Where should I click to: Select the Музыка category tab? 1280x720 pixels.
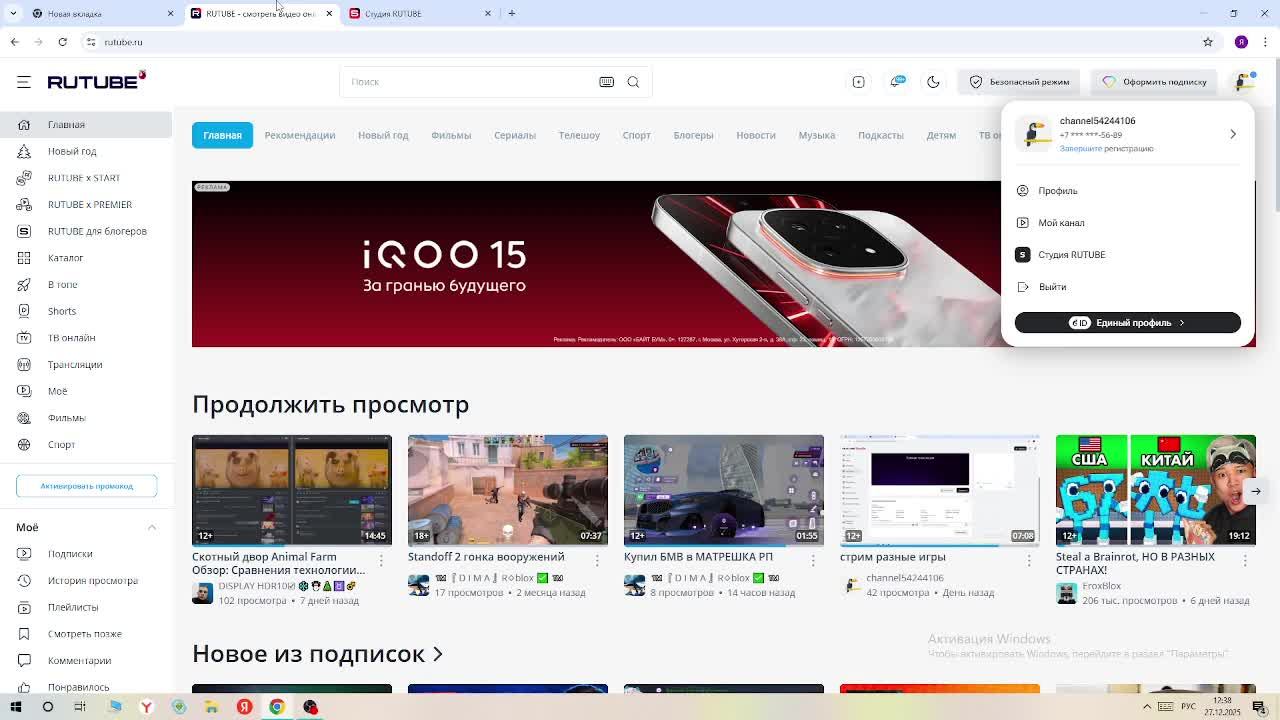pos(817,135)
